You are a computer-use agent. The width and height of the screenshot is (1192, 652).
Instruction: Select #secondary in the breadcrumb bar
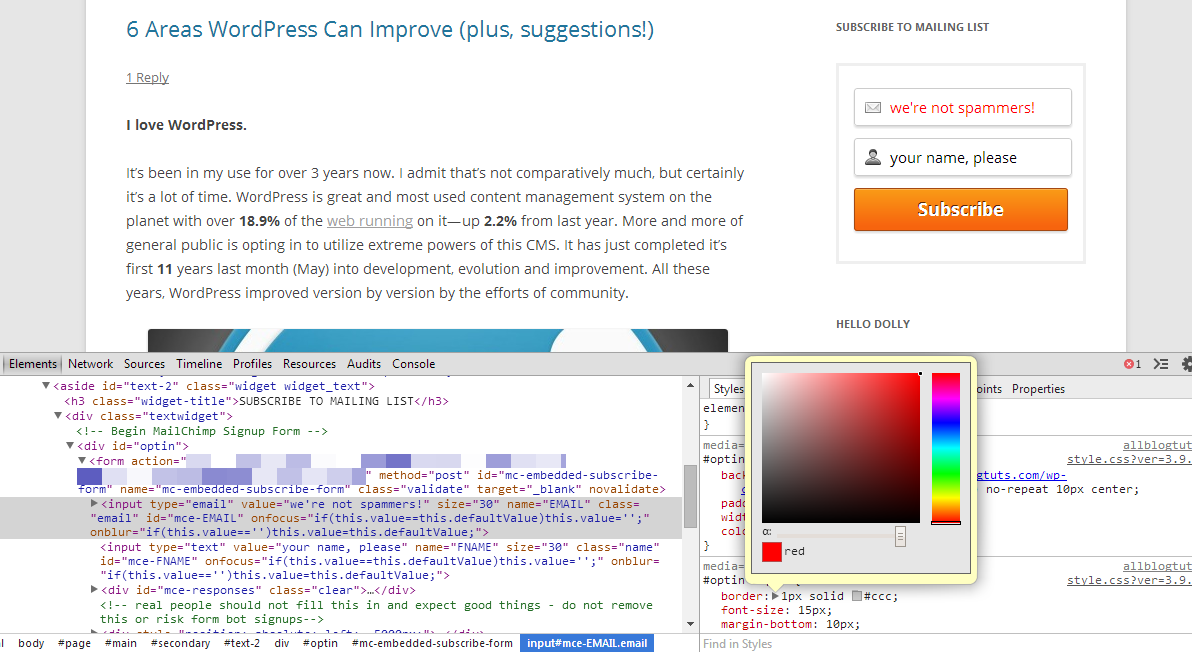point(180,643)
